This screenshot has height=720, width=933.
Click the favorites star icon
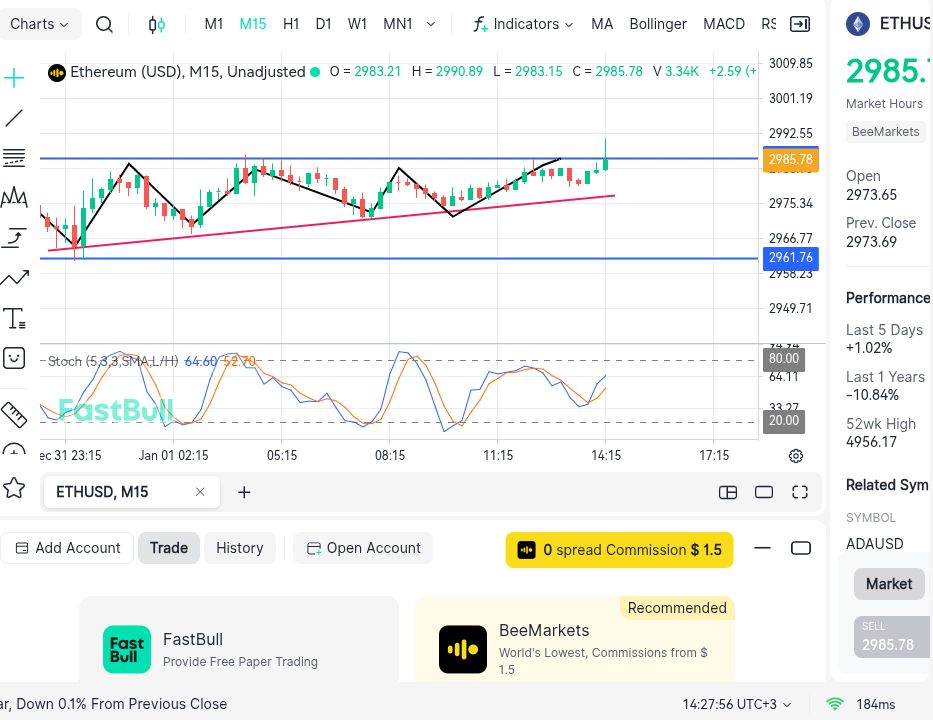coord(14,488)
